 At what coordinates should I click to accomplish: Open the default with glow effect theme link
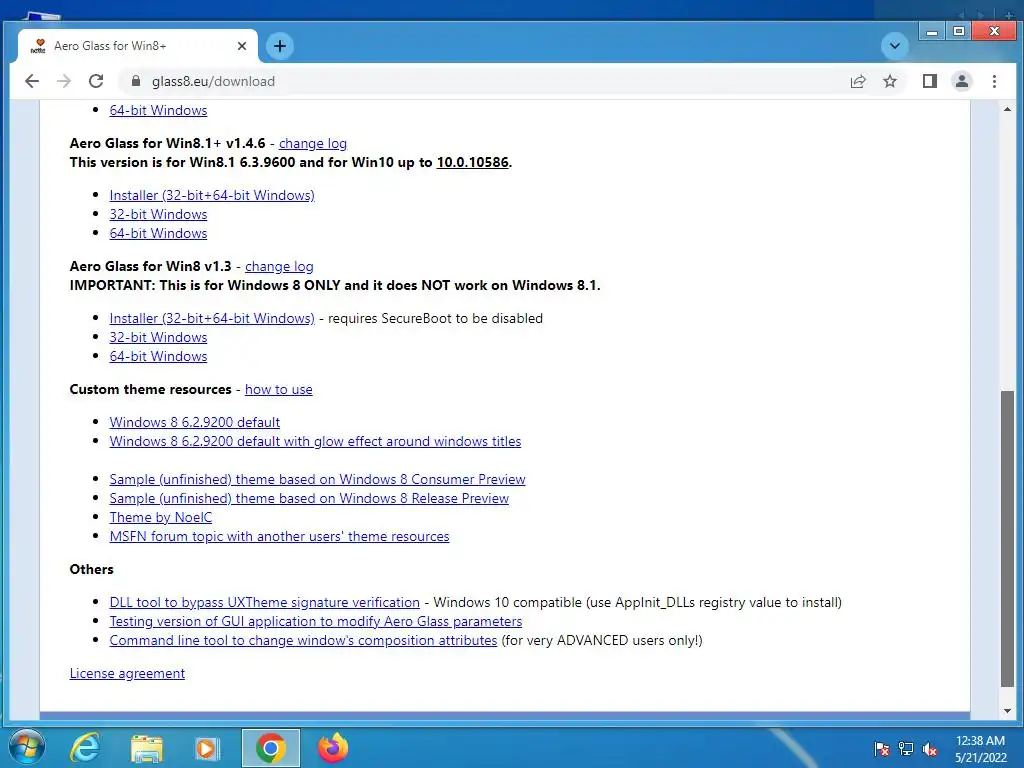tap(315, 441)
